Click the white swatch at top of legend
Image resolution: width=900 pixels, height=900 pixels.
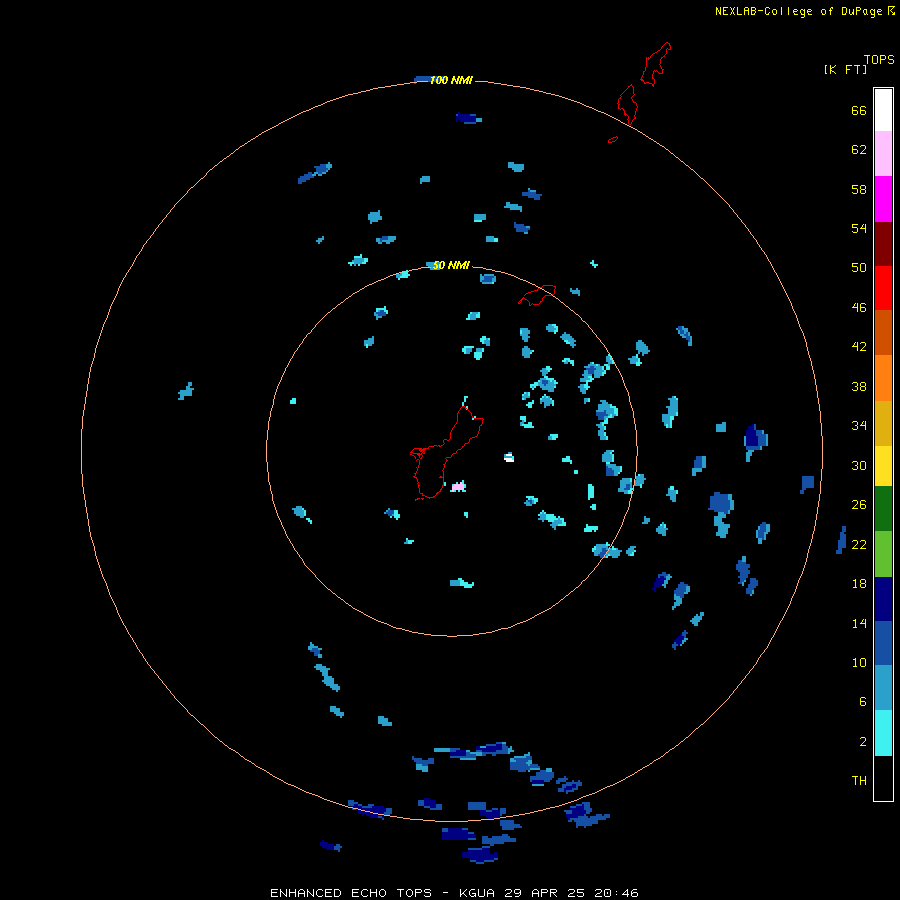[883, 110]
